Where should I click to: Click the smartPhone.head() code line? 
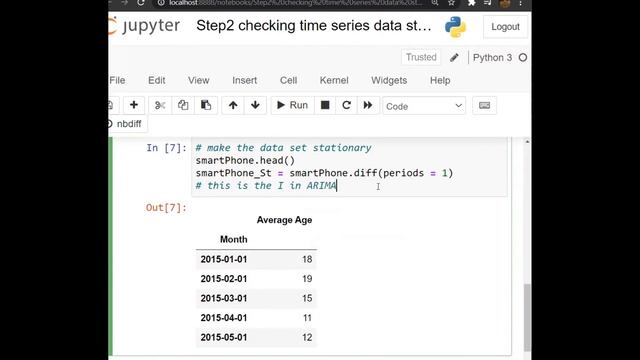(245, 160)
